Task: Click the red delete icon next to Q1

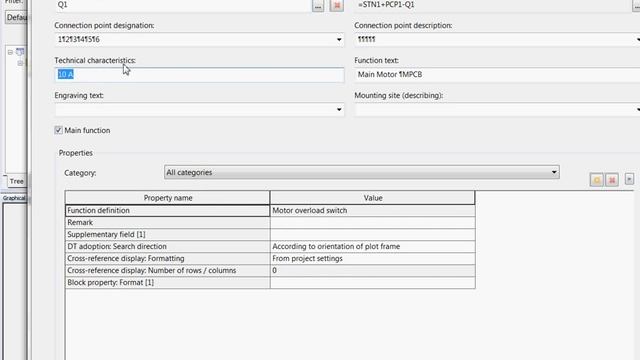Action: pyautogui.click(x=337, y=6)
